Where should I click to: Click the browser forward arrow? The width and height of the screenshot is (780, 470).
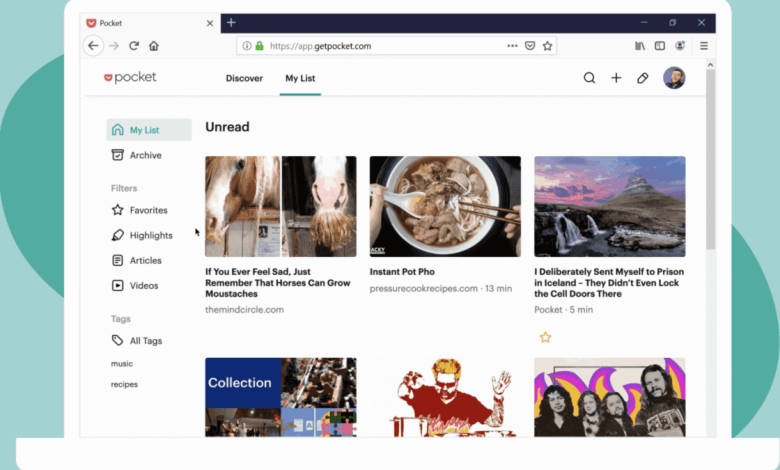point(114,46)
